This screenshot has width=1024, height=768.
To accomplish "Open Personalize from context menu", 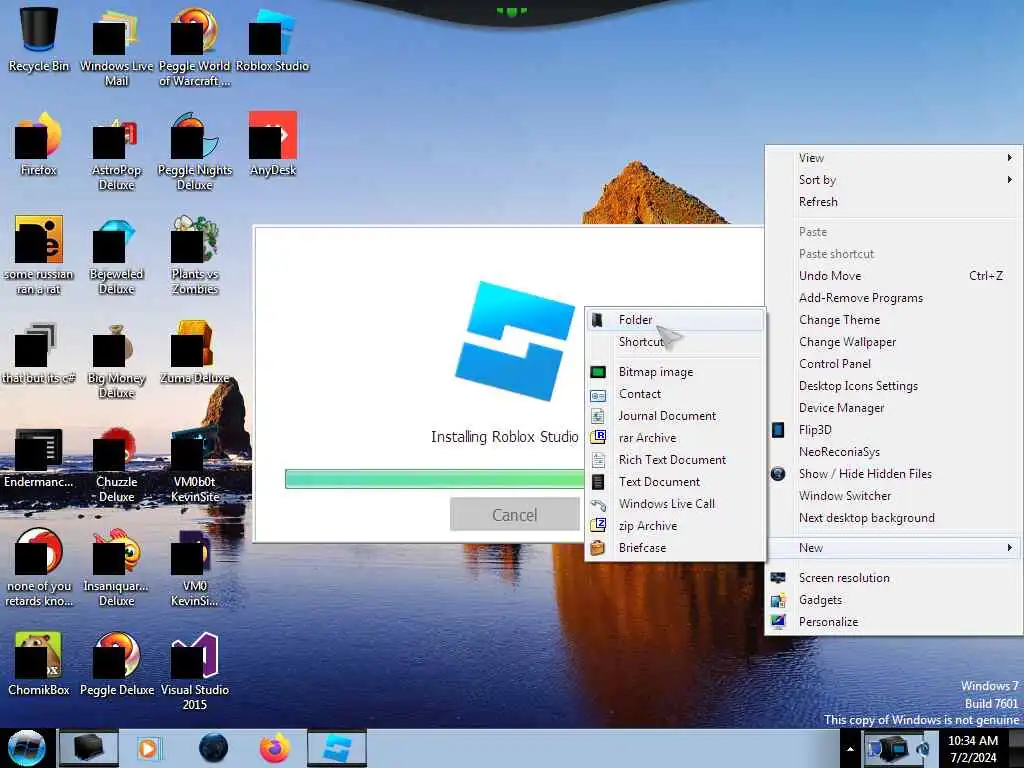I will (893, 622).
